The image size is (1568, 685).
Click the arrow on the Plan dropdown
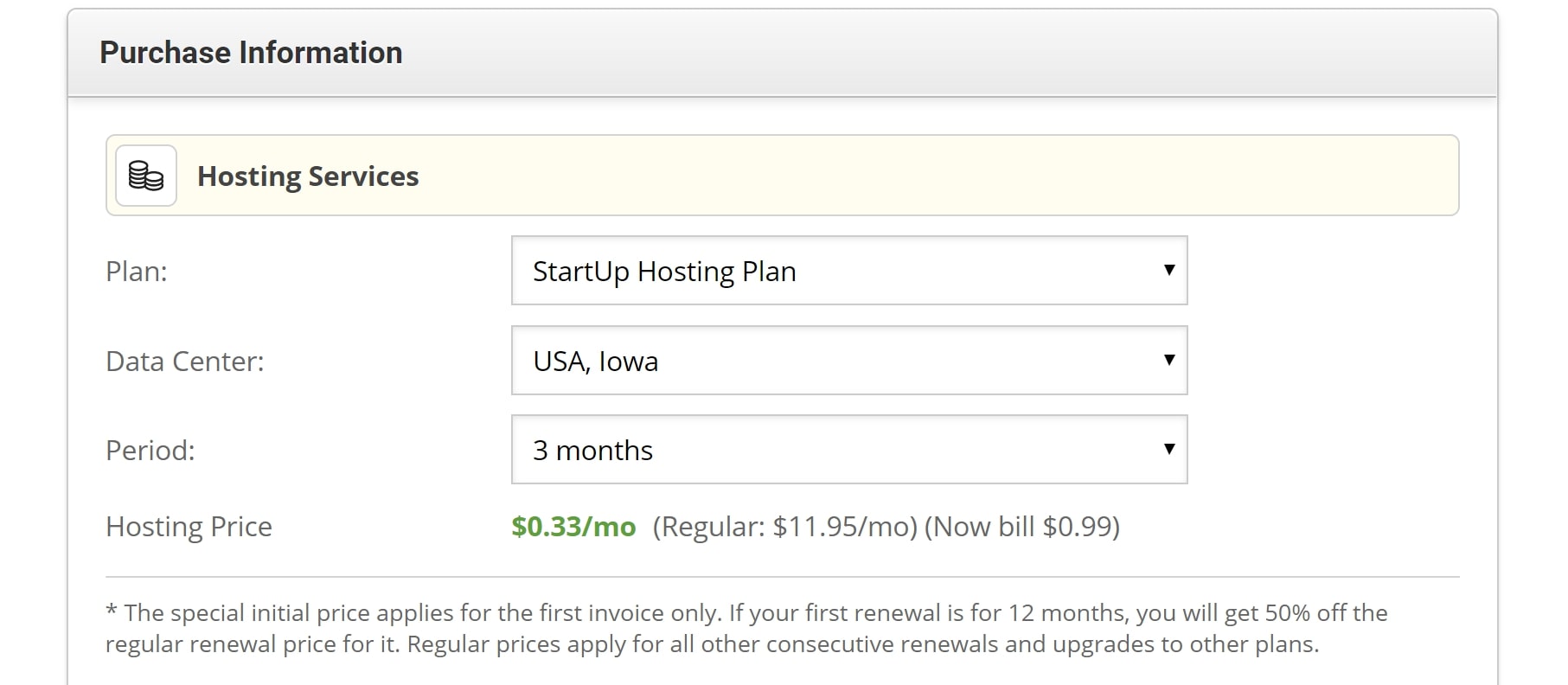pos(1169,270)
